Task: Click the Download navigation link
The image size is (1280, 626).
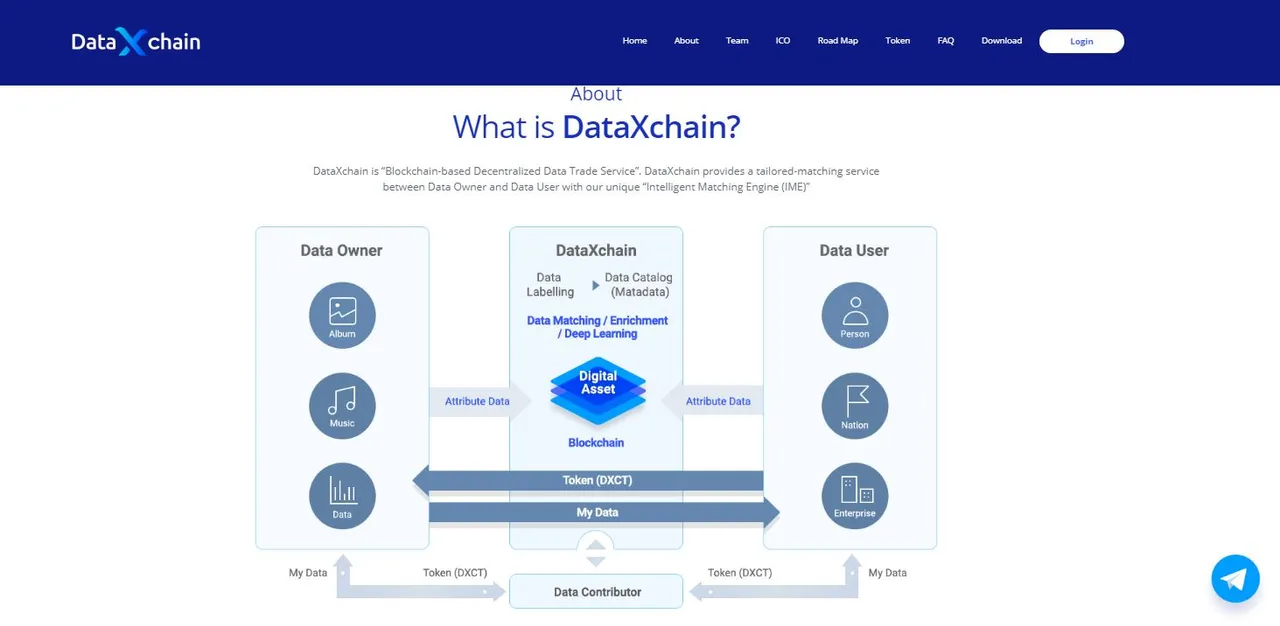Action: [1002, 41]
